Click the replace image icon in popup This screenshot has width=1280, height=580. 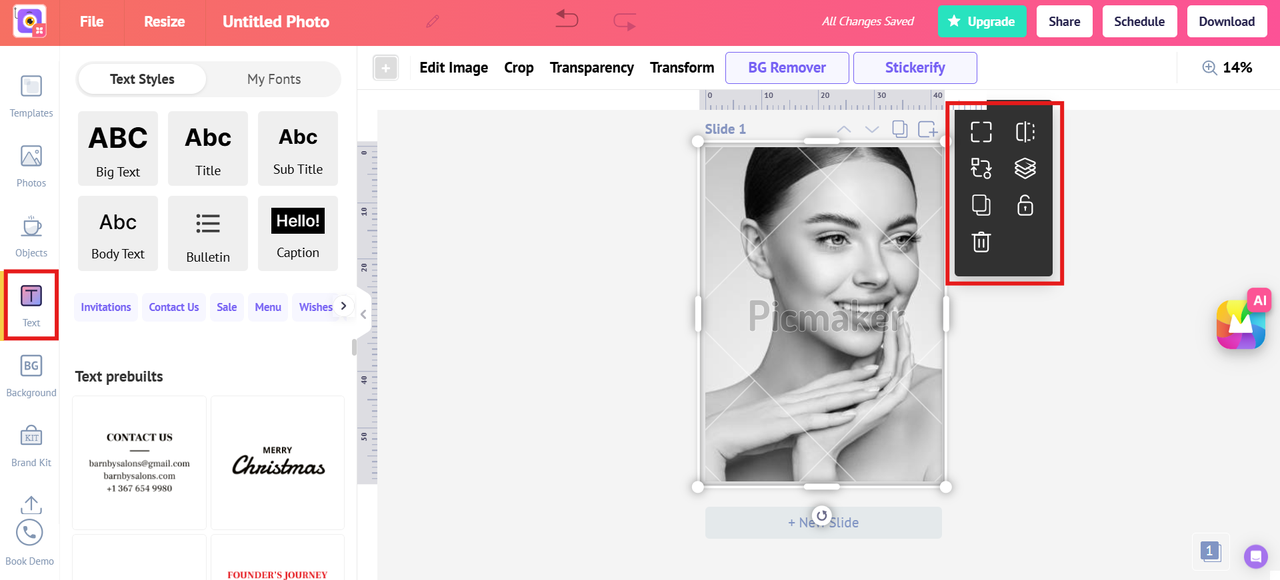click(x=981, y=168)
